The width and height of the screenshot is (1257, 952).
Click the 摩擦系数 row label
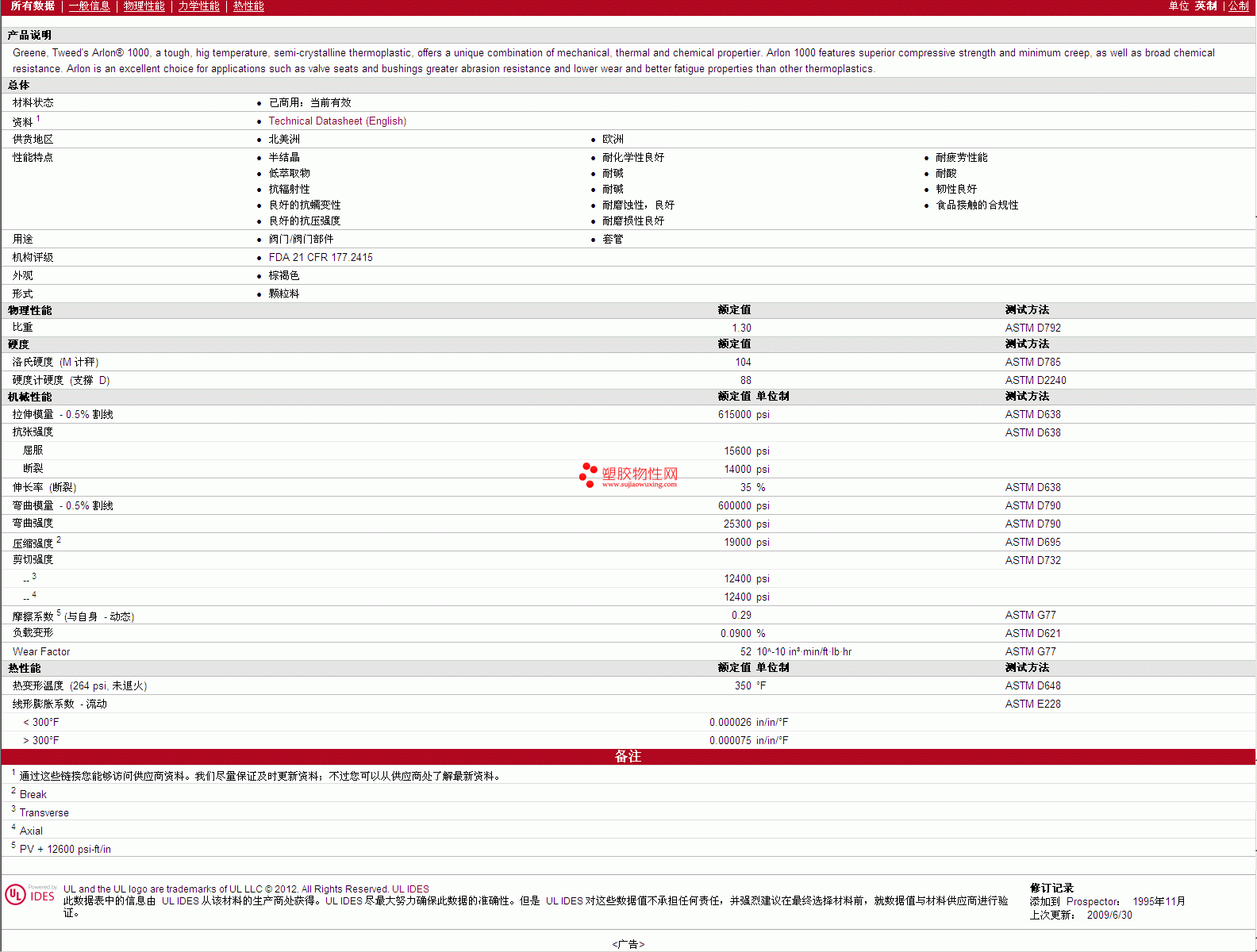(73, 616)
